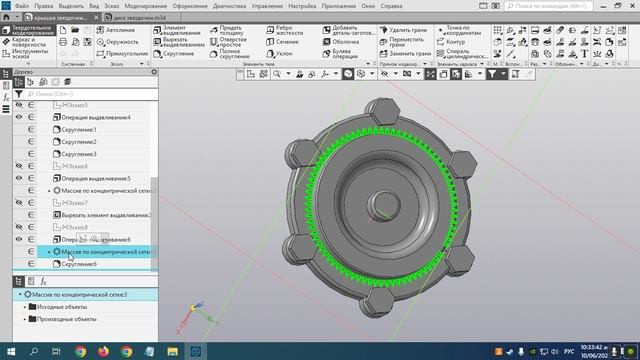Image resolution: width=640 pixels, height=360 pixels.
Task: Open the Моделирование menu
Action: 146,6
